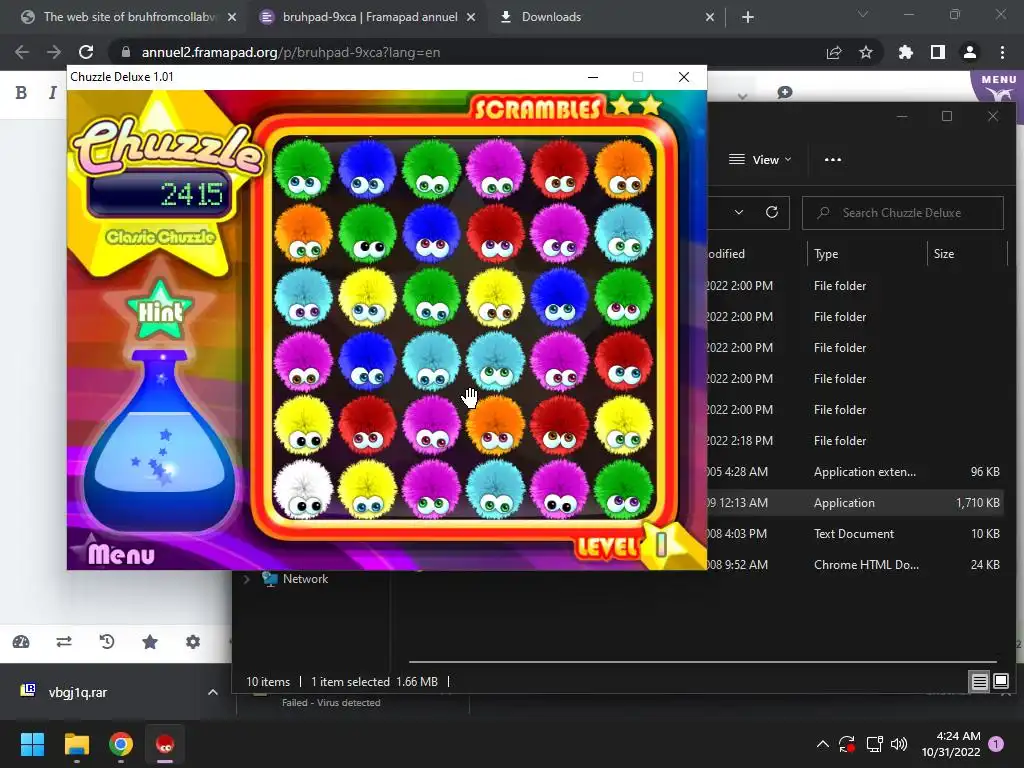
Task: Open Chrome from the taskbar
Action: pyautogui.click(x=121, y=744)
